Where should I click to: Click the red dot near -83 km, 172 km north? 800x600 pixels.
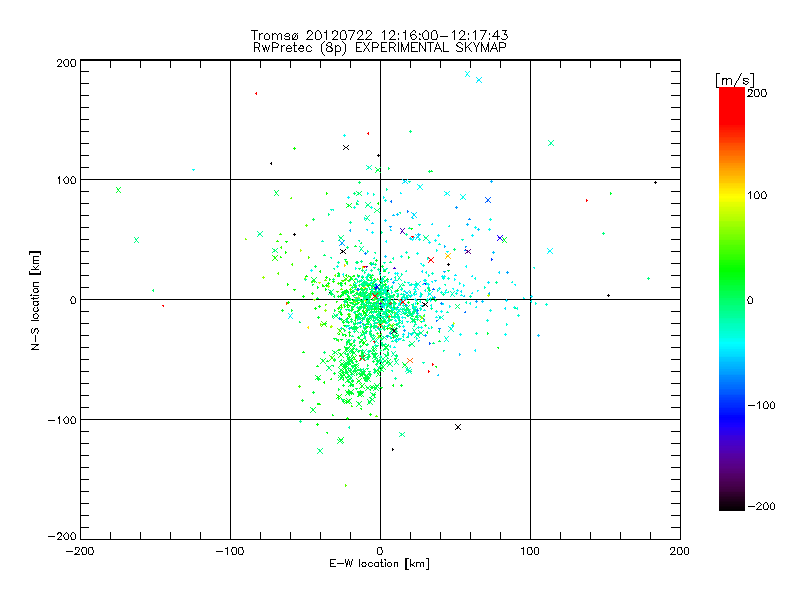256,93
